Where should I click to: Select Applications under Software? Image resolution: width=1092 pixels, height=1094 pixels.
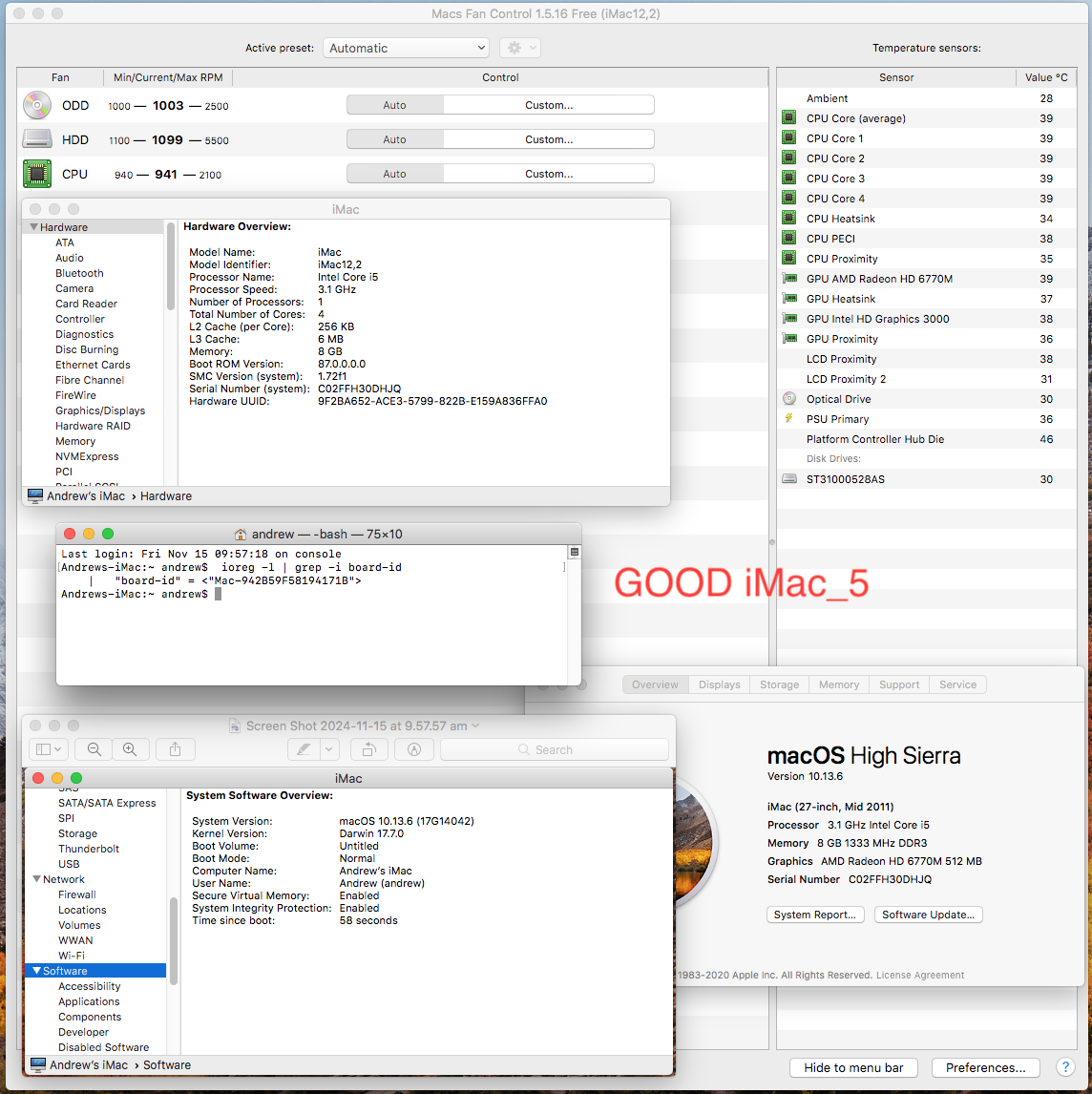pos(89,1001)
